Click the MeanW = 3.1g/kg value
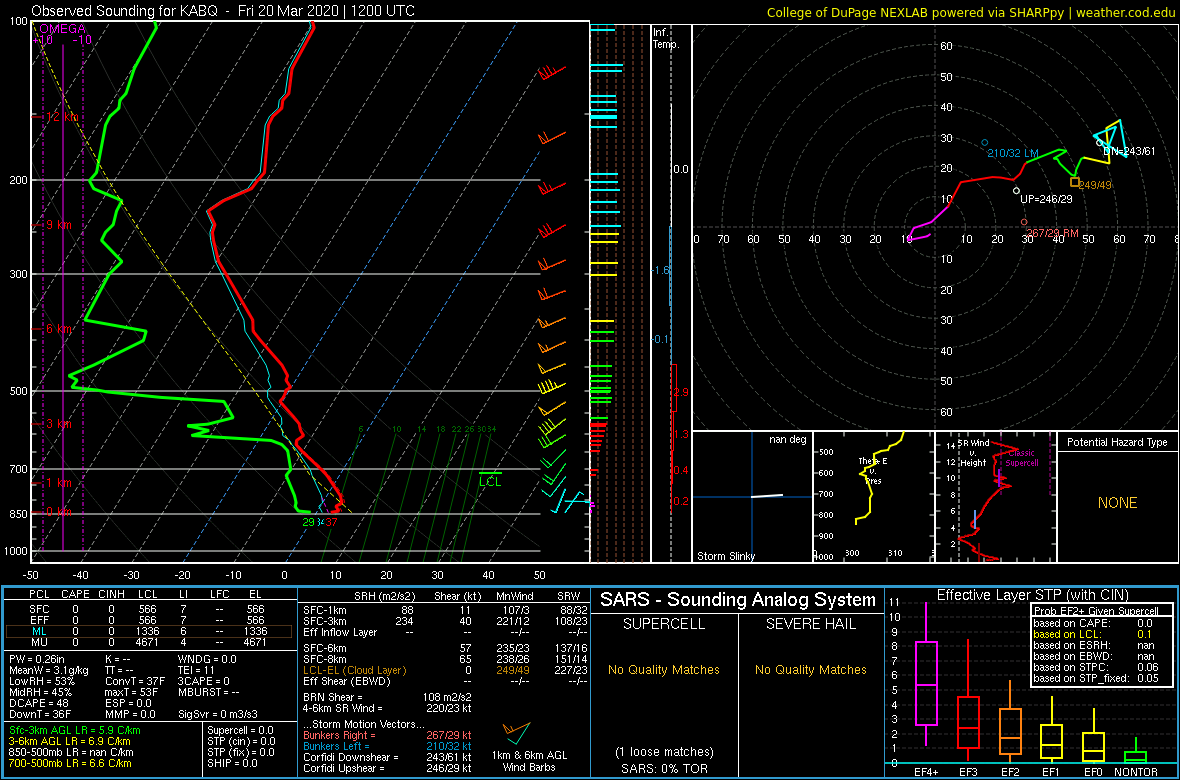Image resolution: width=1180 pixels, height=780 pixels. 49,669
